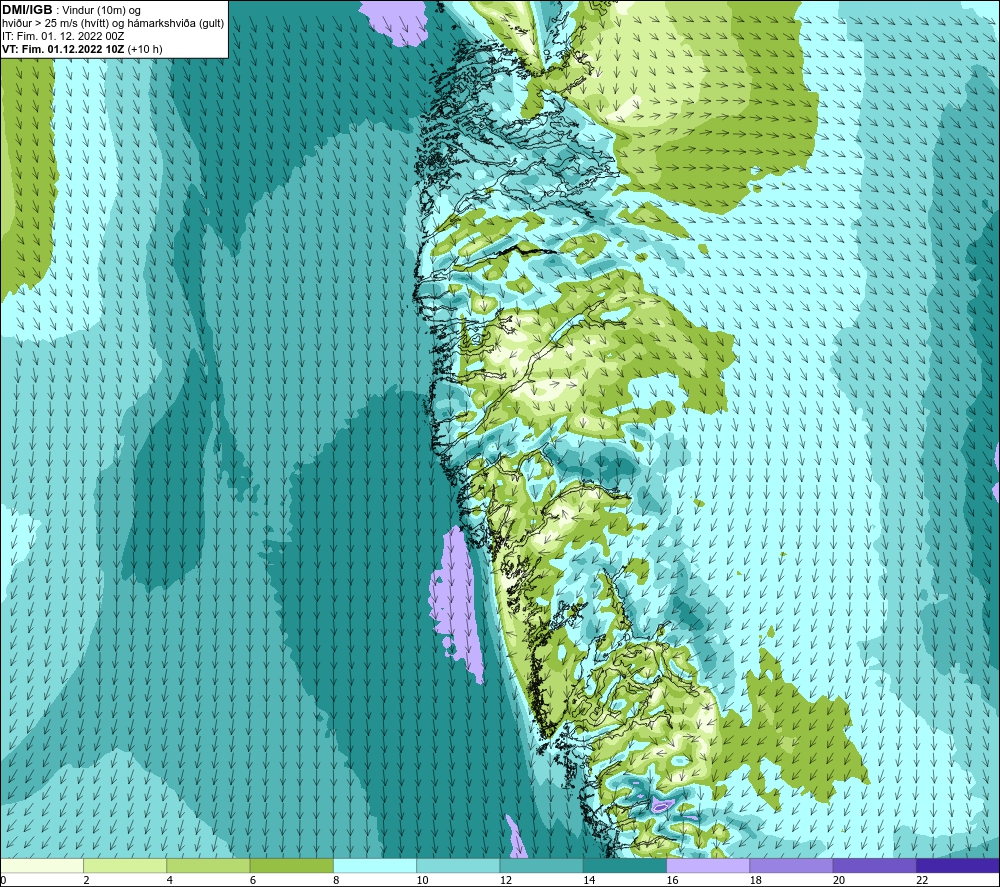Click the "Vindur (10m) og" text

[x=101, y=11]
